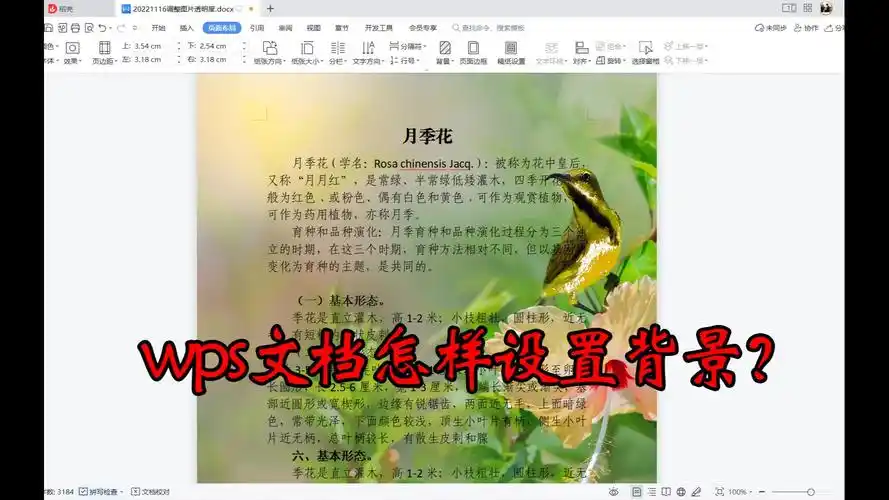
Task: Open the 开始 Home ribbon tab
Action: (158, 28)
